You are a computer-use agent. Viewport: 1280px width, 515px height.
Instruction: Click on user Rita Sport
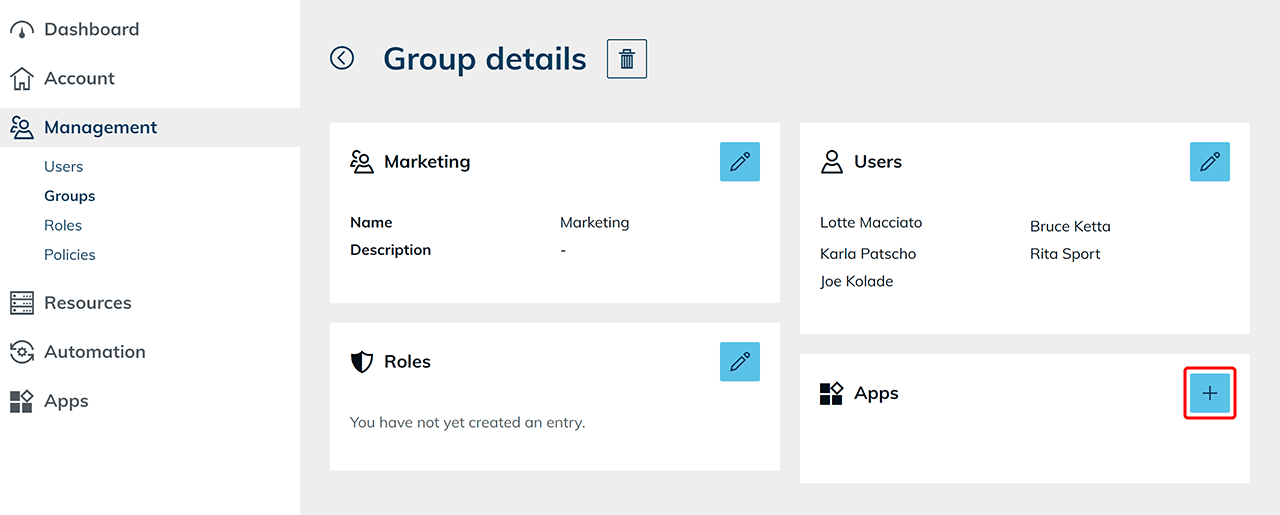point(1065,254)
